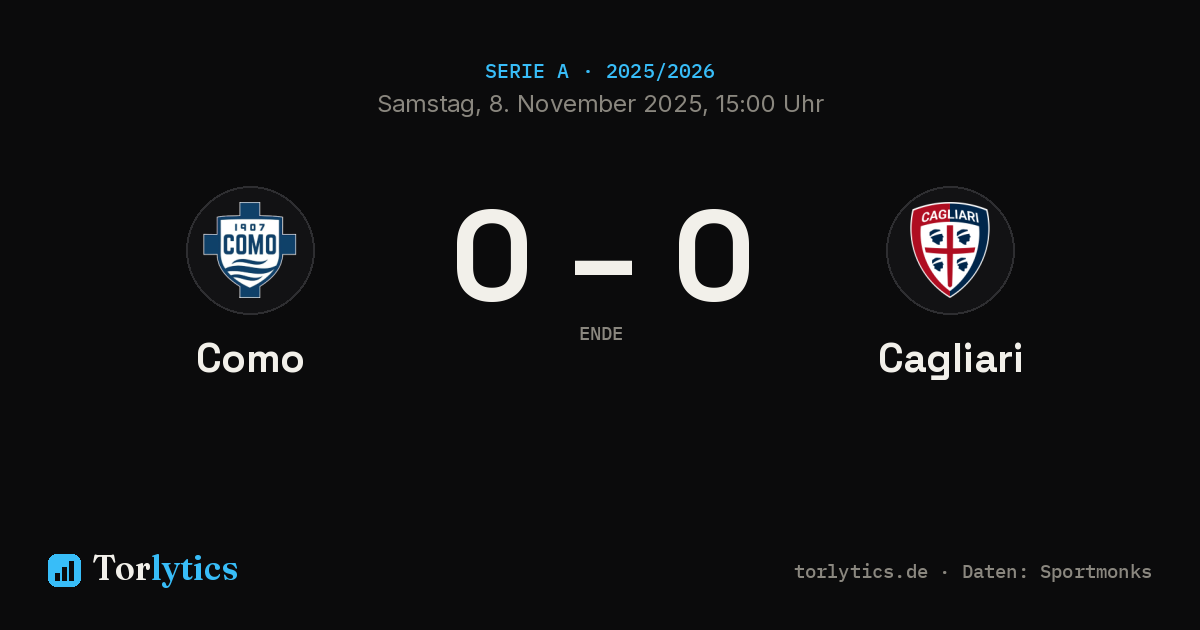Click Cagliari's score digit on the right
Image resolution: width=1200 pixels, height=630 pixels.
point(713,256)
